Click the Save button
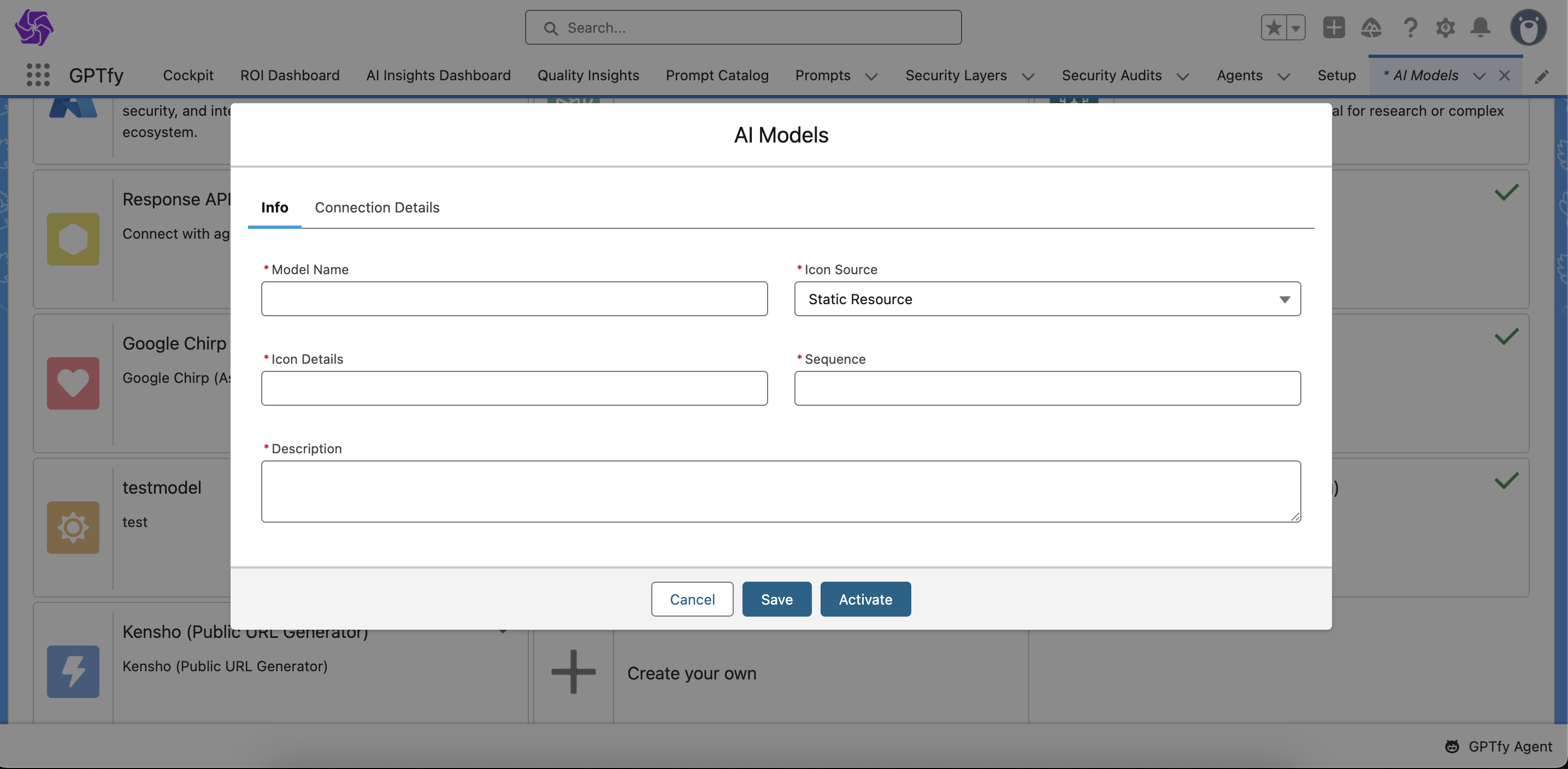 (x=776, y=599)
